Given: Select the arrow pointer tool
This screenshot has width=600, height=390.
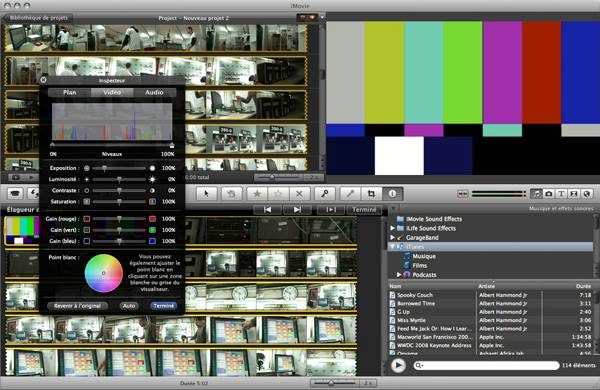Looking at the screenshot, I should 207,194.
